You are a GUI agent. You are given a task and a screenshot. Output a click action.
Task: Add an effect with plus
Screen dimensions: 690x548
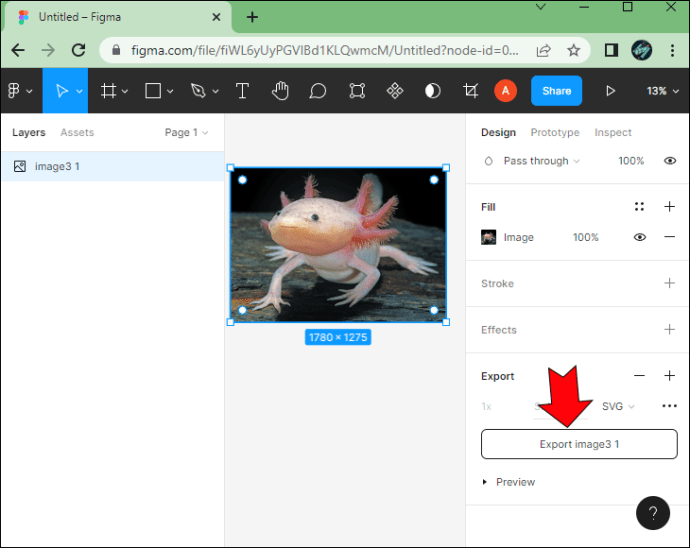pyautogui.click(x=669, y=329)
